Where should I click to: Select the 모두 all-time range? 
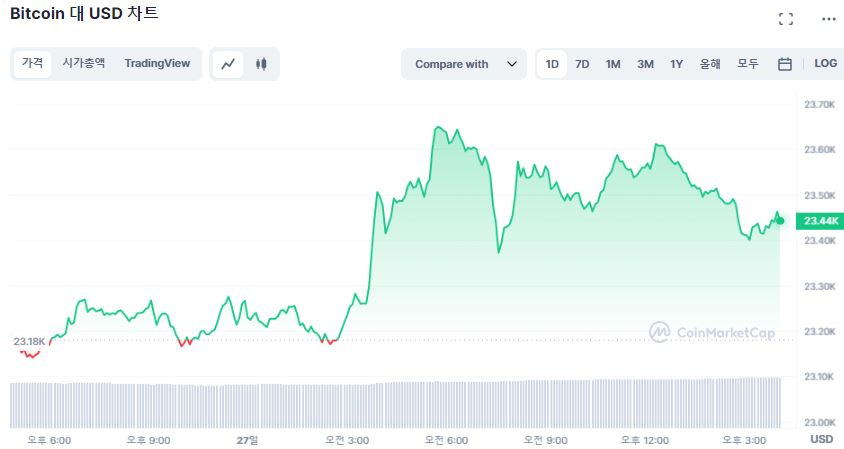pyautogui.click(x=748, y=64)
